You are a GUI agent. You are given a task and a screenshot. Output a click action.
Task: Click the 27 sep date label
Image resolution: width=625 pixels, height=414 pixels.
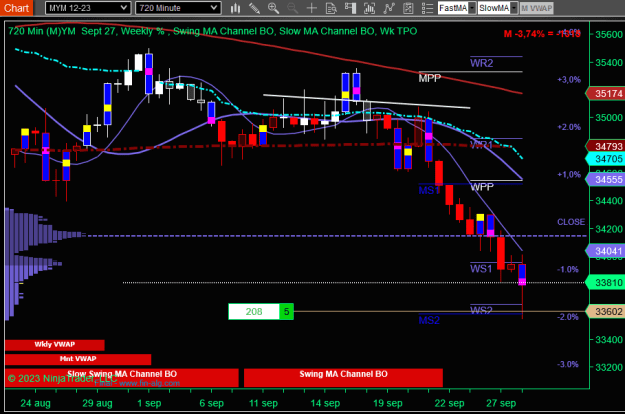(501, 403)
